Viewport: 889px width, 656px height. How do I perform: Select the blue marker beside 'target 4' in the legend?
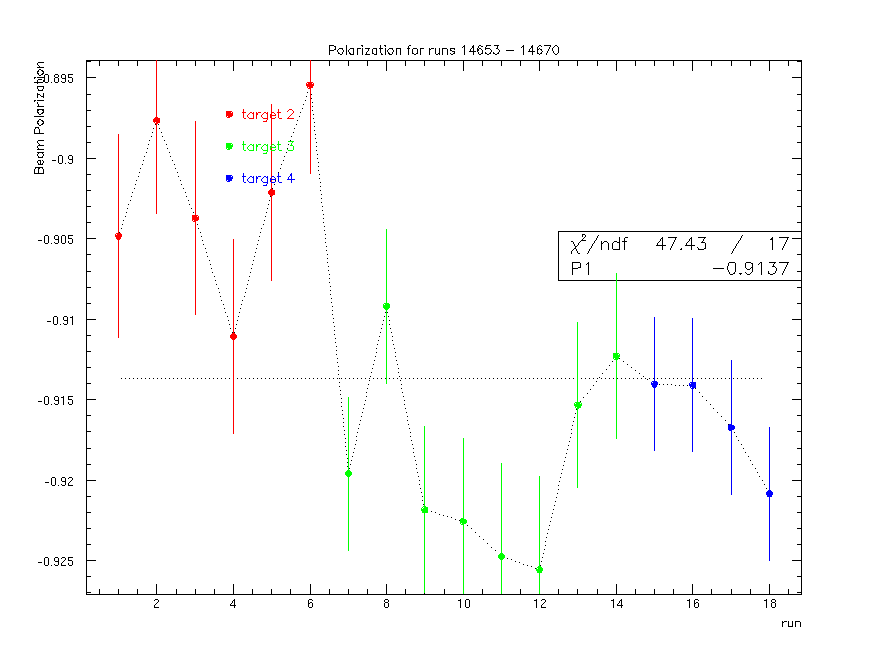pyautogui.click(x=229, y=179)
